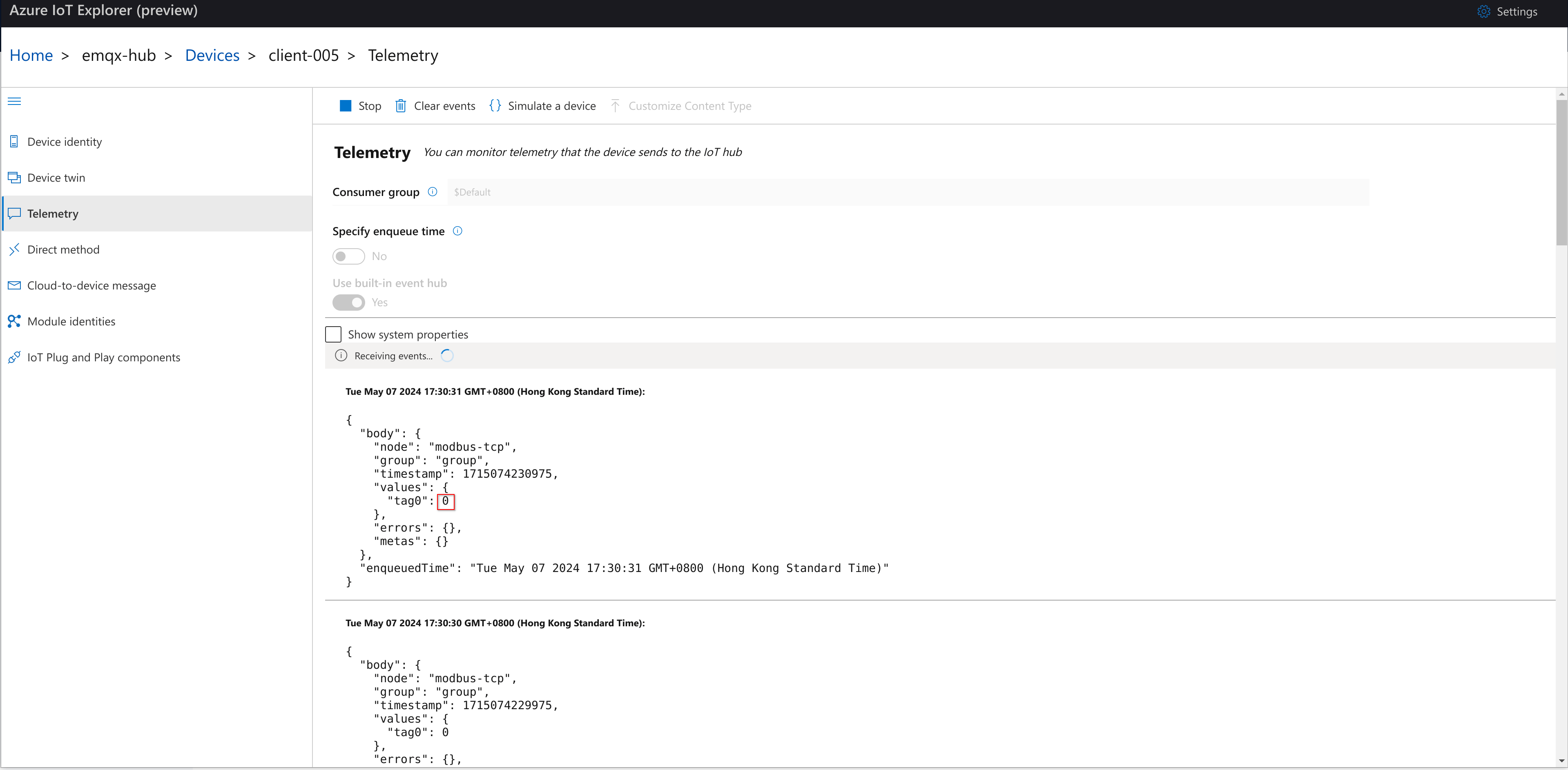Click the info icon beside Consumer group
1568x770 pixels.
coord(432,191)
